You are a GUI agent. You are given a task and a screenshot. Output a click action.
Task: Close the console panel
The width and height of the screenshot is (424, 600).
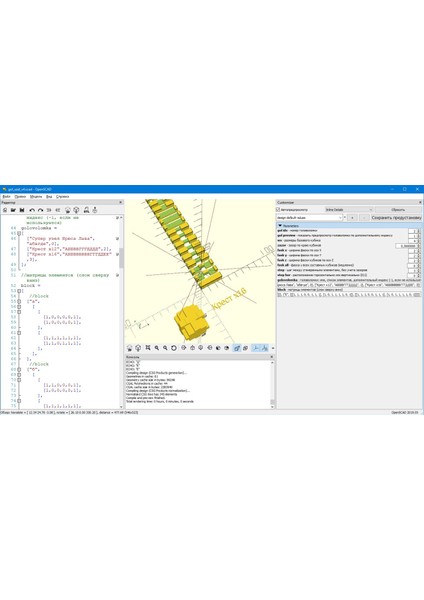pos(272,357)
